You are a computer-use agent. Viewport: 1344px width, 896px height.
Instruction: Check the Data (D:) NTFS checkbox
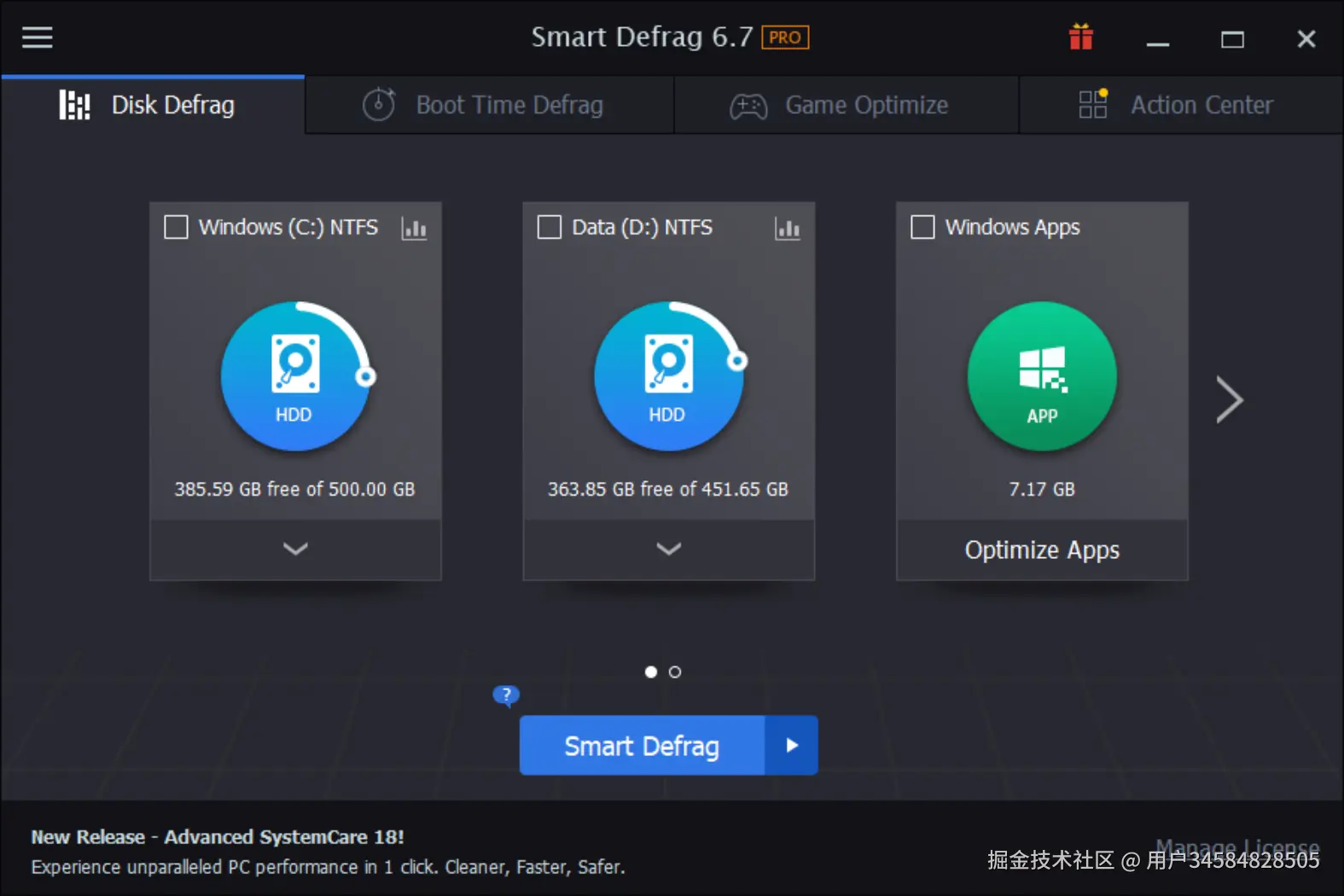(550, 227)
